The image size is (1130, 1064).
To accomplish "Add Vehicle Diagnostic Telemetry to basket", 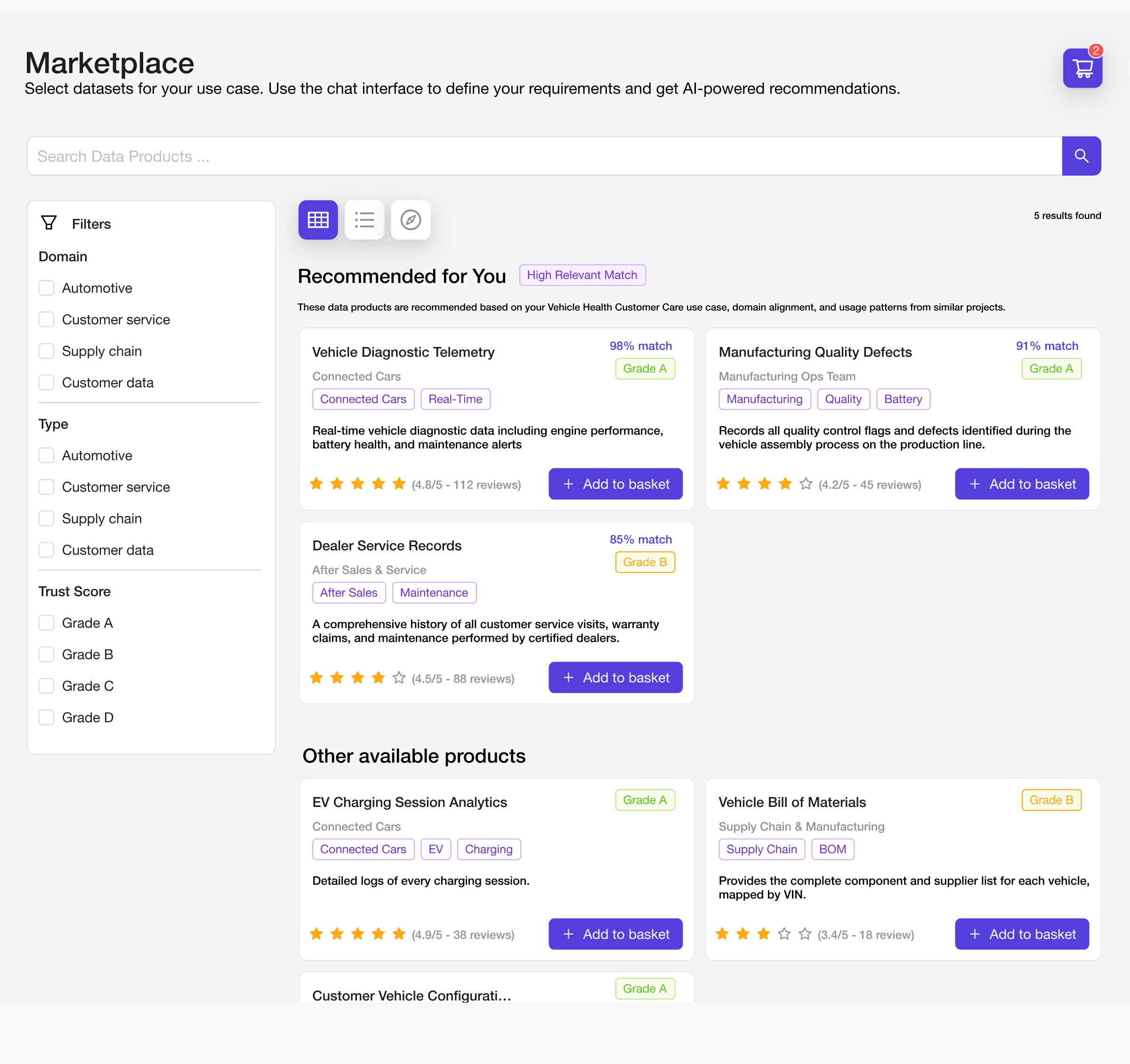I will (x=615, y=484).
